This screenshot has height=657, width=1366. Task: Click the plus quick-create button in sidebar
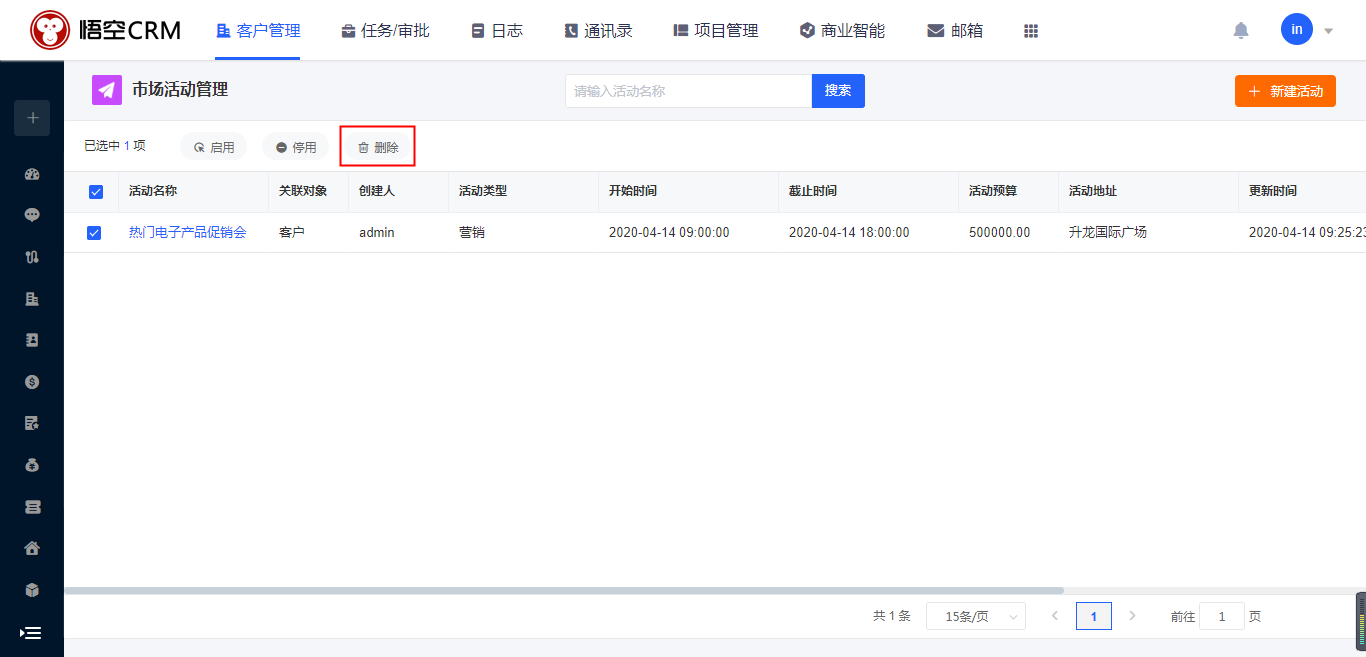pos(32,118)
